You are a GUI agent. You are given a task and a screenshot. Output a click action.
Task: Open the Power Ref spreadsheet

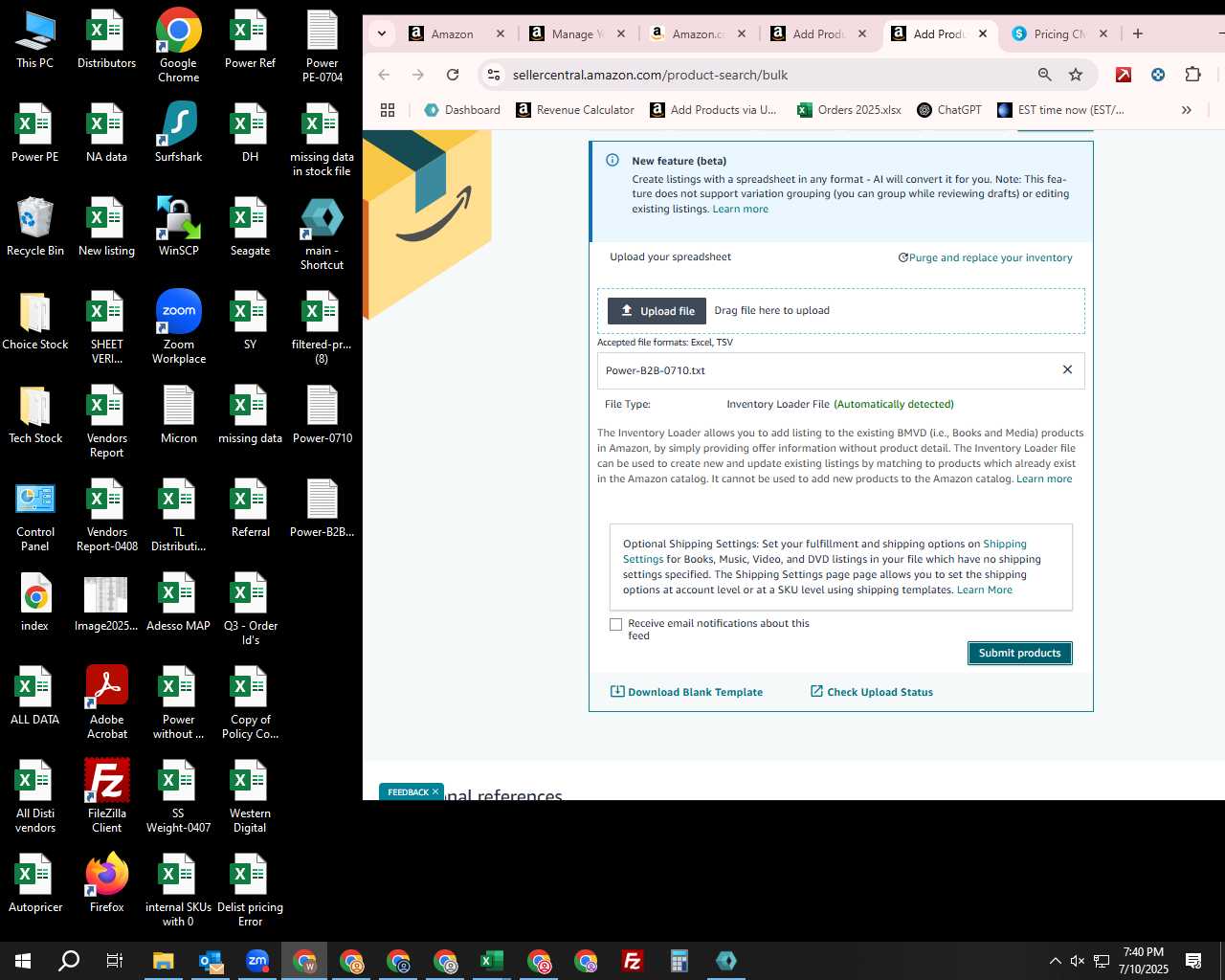(250, 40)
